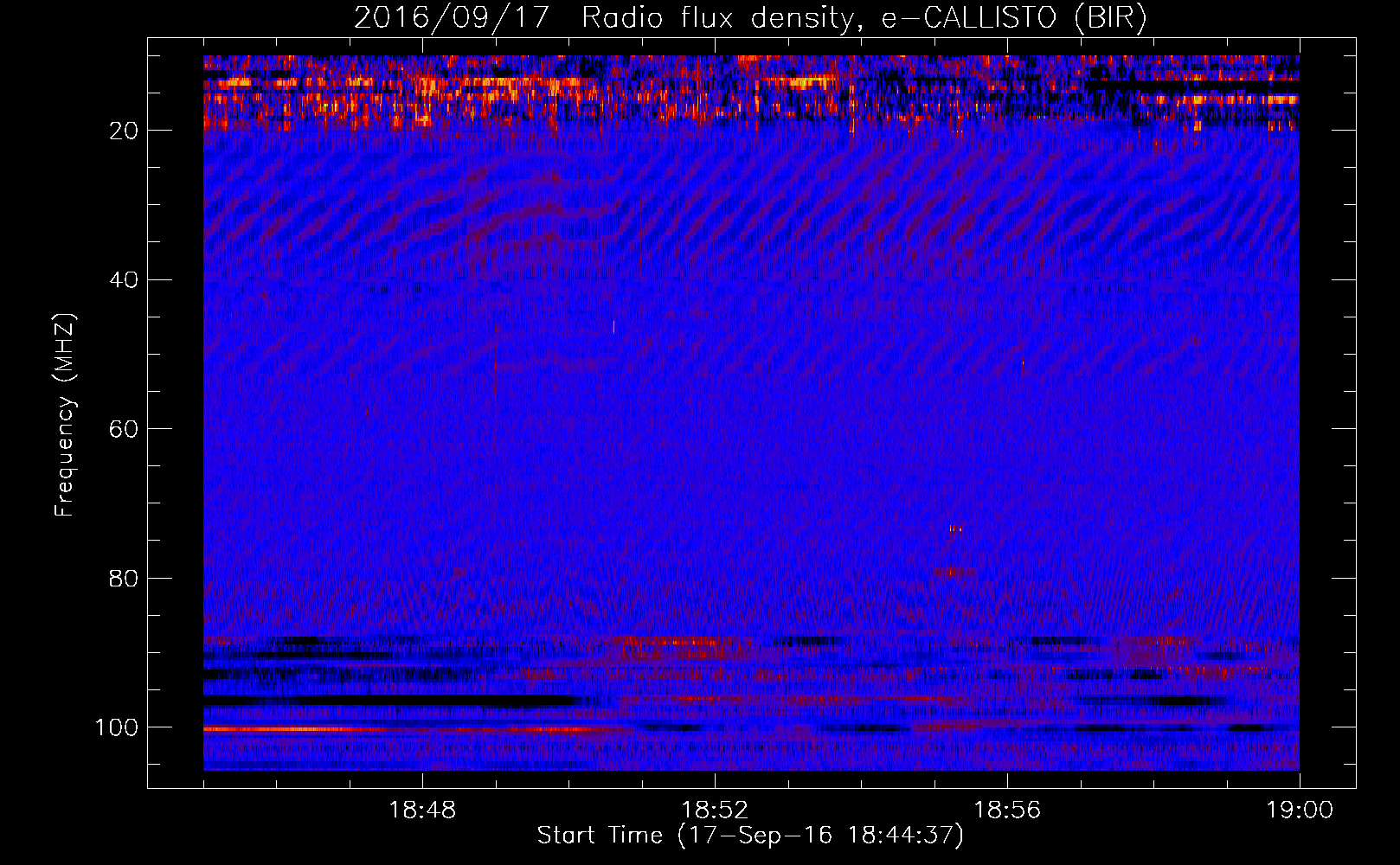Click the 20 MHz frequency tick label

[124, 131]
